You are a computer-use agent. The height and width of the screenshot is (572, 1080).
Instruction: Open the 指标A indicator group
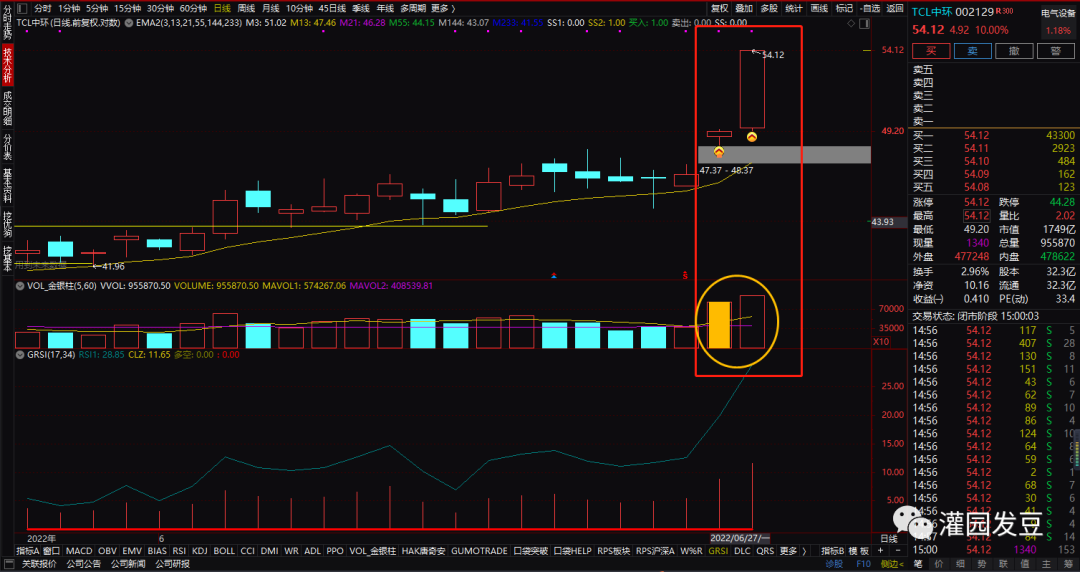click(x=28, y=551)
